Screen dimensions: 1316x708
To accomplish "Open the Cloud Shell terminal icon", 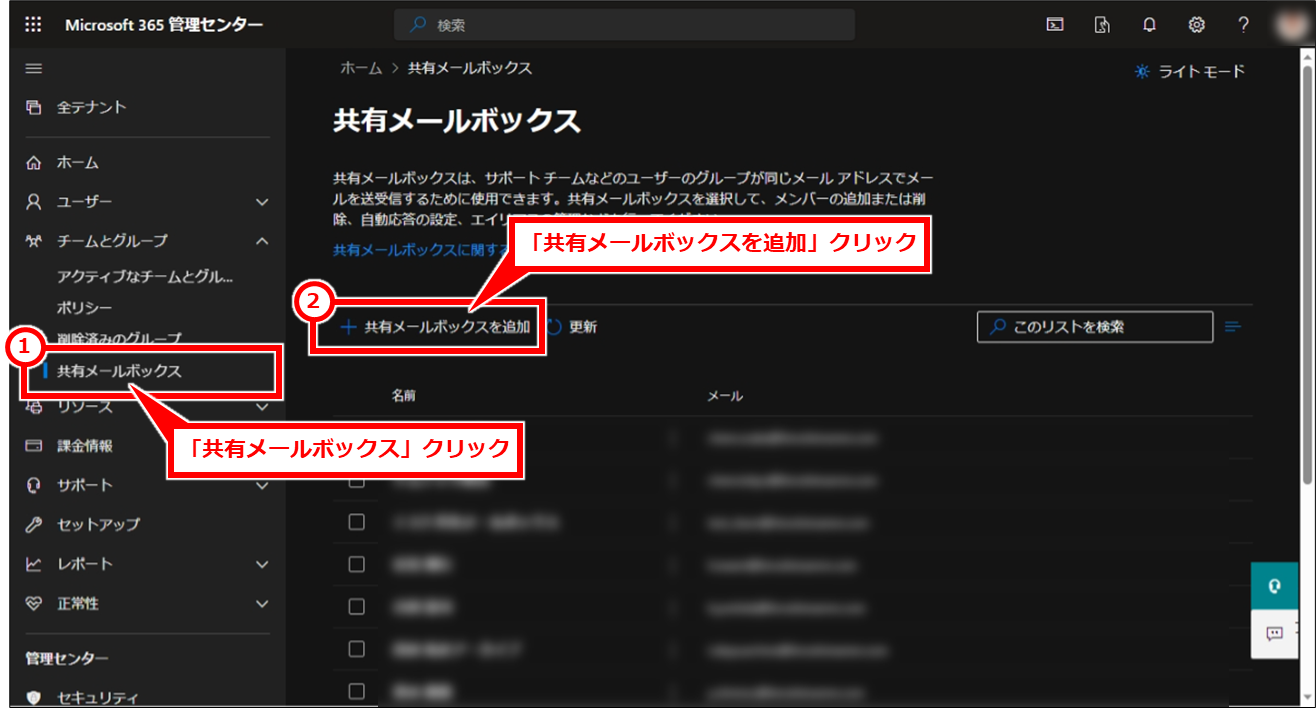I will [1054, 25].
